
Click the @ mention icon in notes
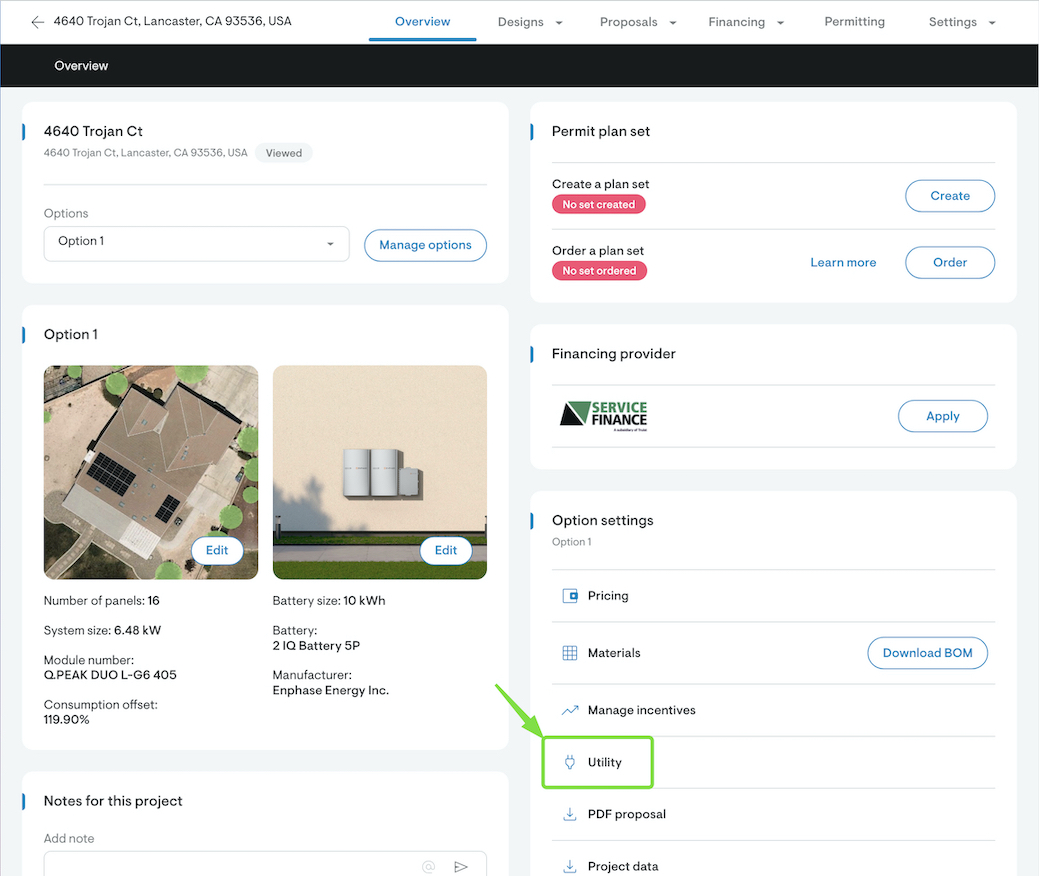coord(428,866)
